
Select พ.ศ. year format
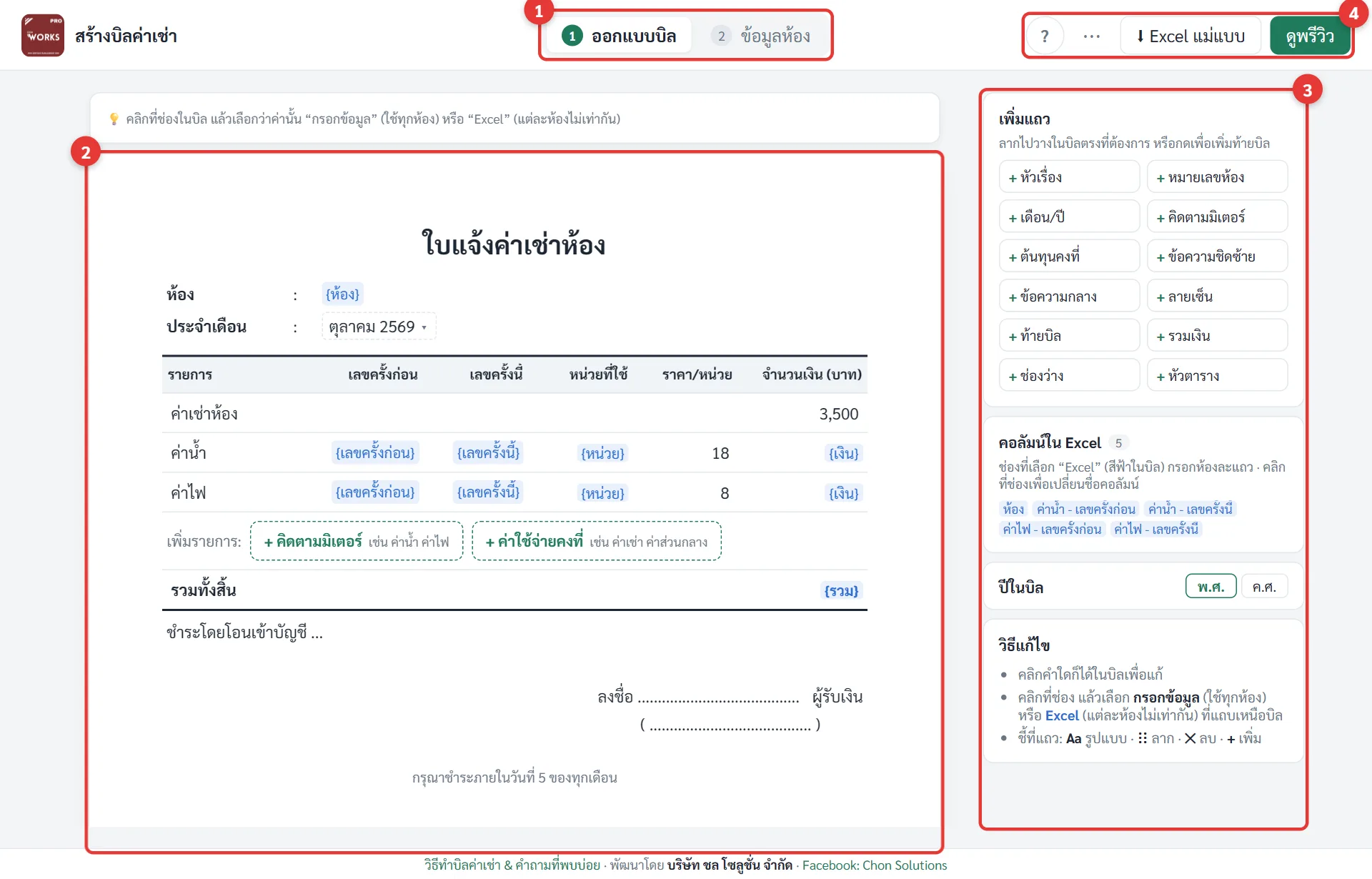click(1211, 587)
